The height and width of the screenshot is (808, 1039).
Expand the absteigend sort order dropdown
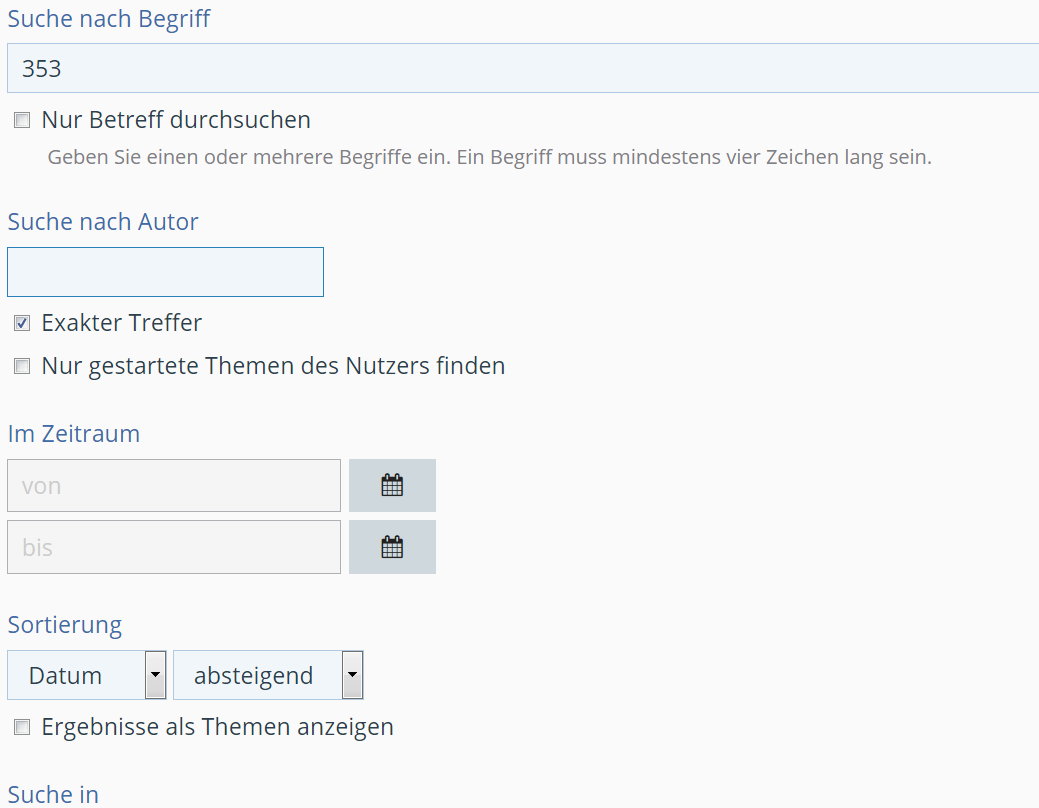[267, 675]
